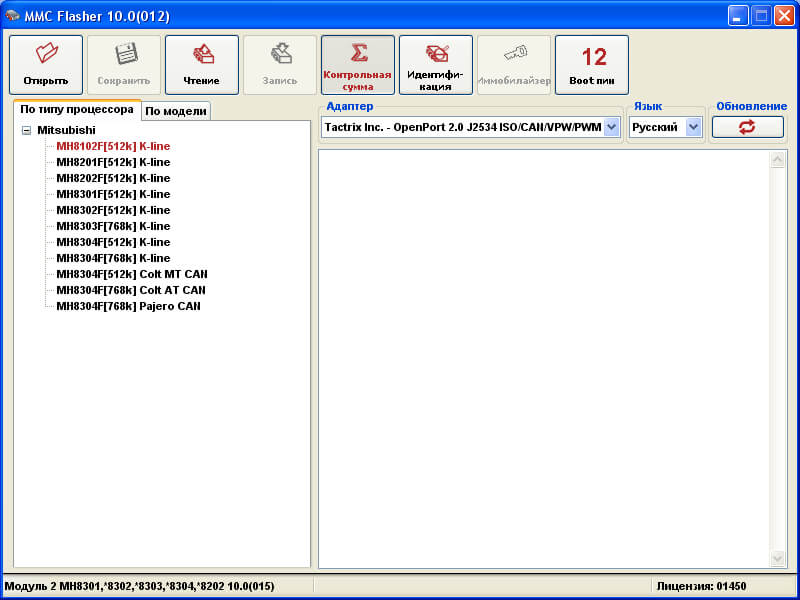Image resolution: width=800 pixels, height=600 pixels.
Task: Open the Язык language dropdown
Action: (x=693, y=127)
